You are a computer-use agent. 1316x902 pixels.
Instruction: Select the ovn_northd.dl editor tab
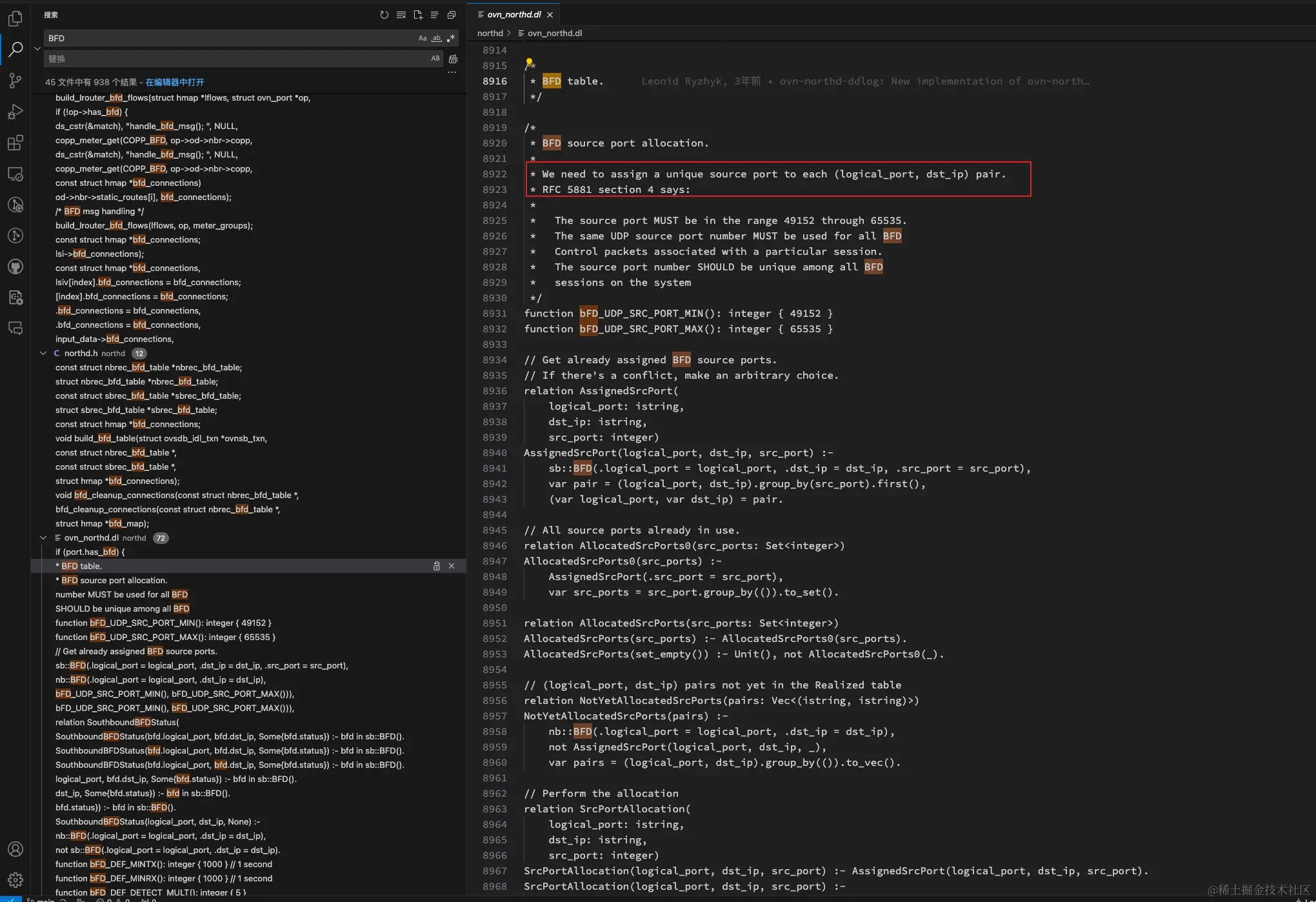(514, 14)
